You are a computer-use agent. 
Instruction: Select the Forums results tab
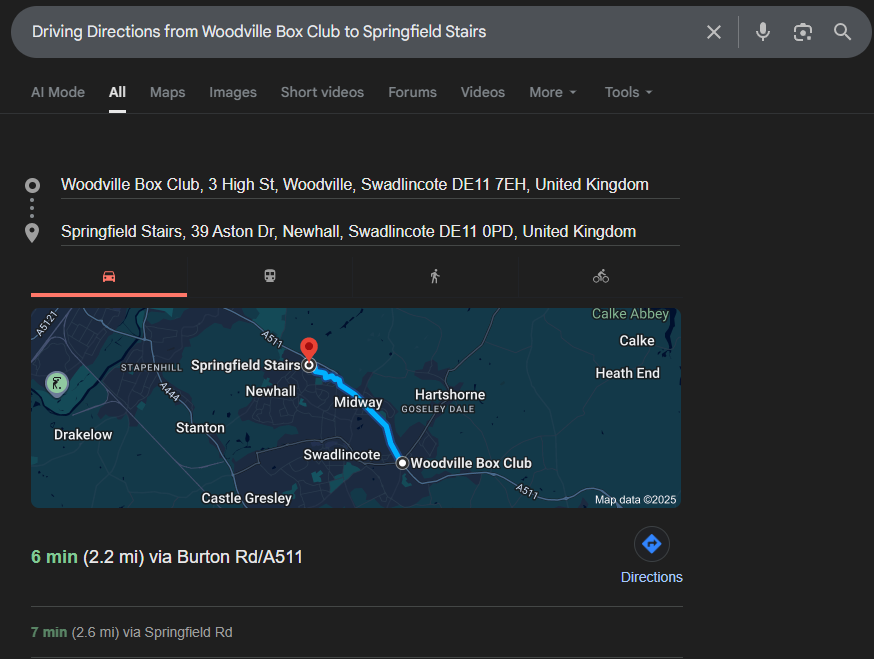[x=412, y=92]
